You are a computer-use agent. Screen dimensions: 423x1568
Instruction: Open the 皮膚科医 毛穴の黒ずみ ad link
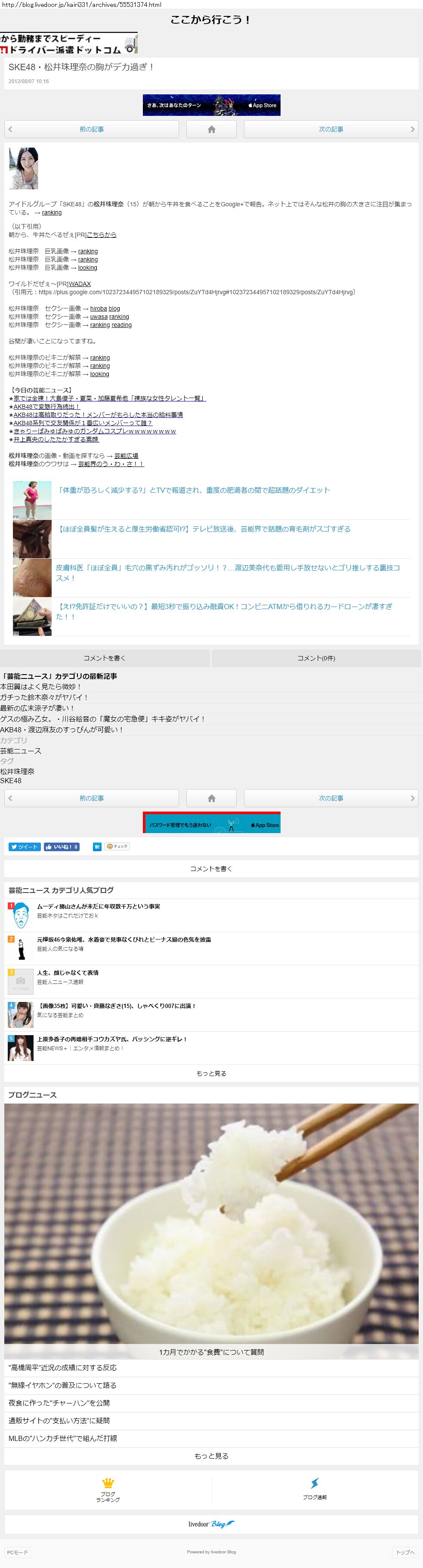click(x=228, y=573)
